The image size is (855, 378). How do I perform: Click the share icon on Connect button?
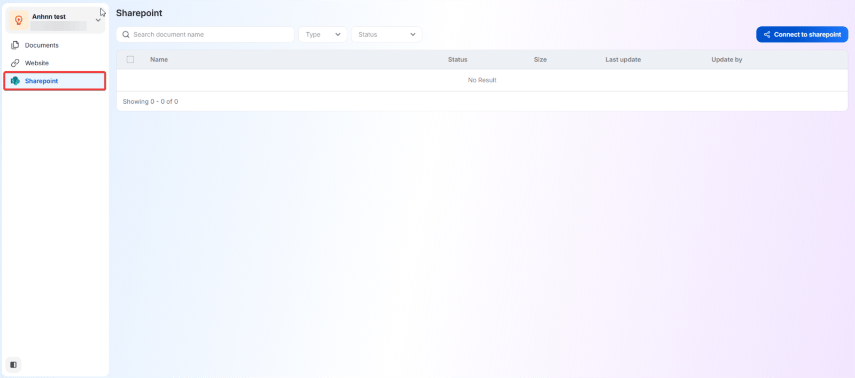[x=767, y=34]
